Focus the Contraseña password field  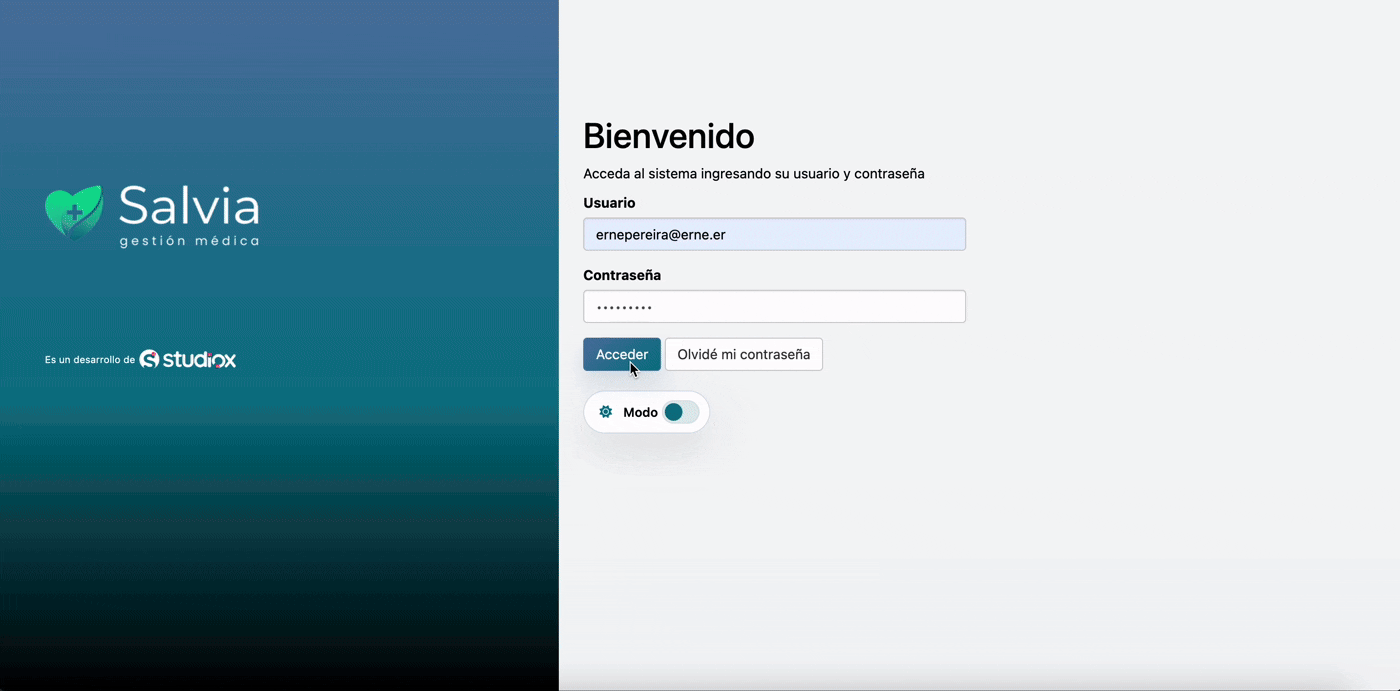point(774,307)
